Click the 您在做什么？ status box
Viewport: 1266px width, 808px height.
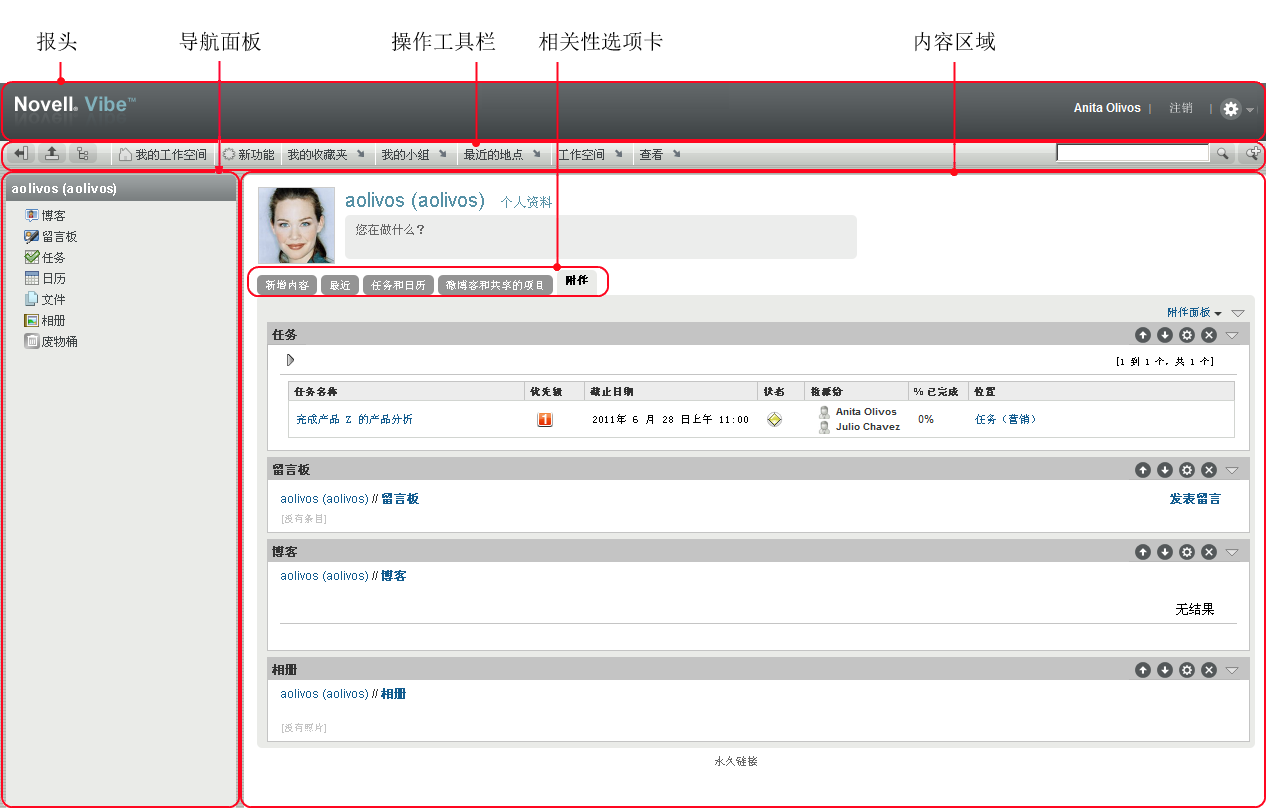pyautogui.click(x=601, y=237)
